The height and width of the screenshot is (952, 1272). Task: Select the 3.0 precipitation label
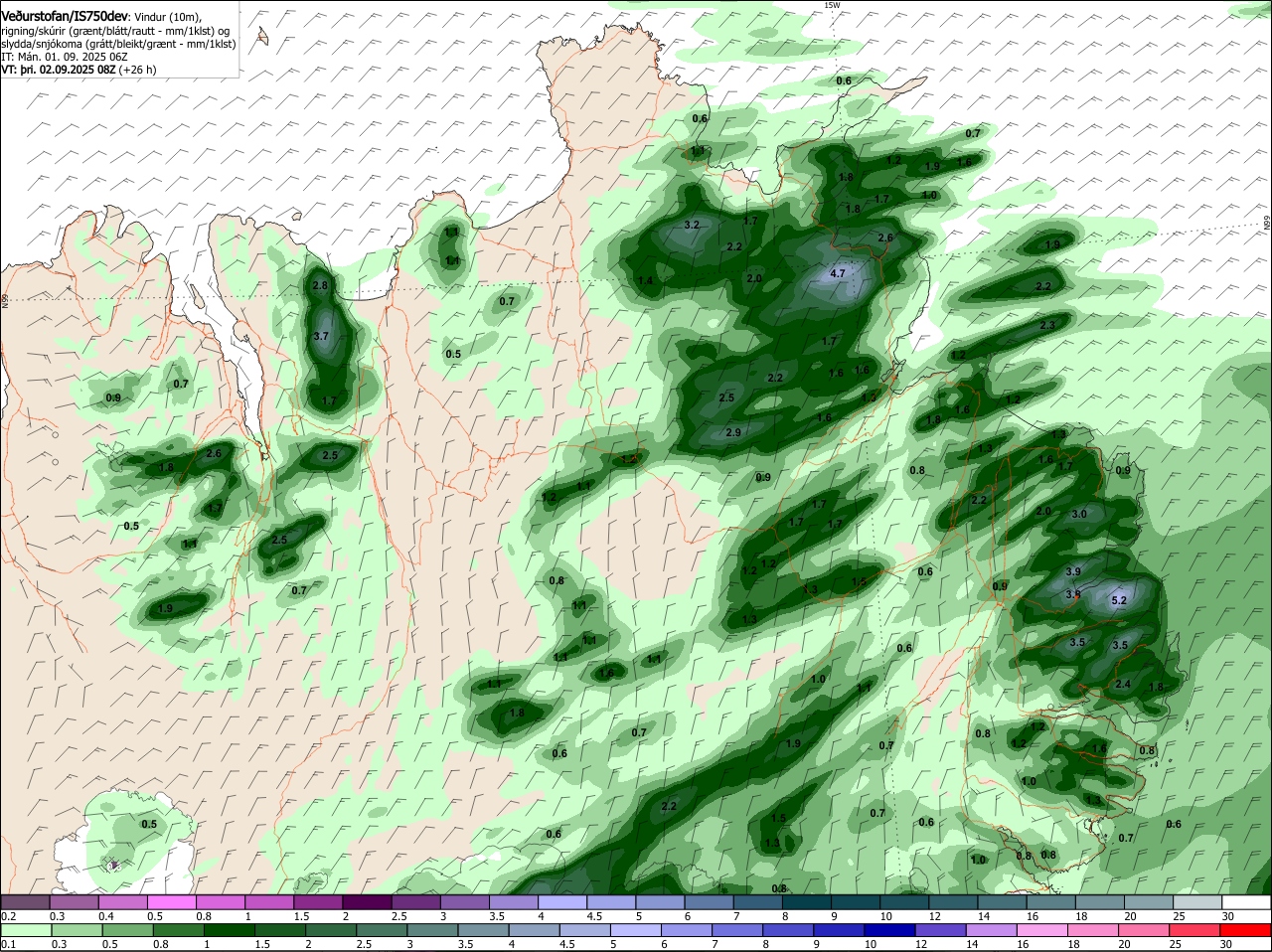coord(1080,514)
